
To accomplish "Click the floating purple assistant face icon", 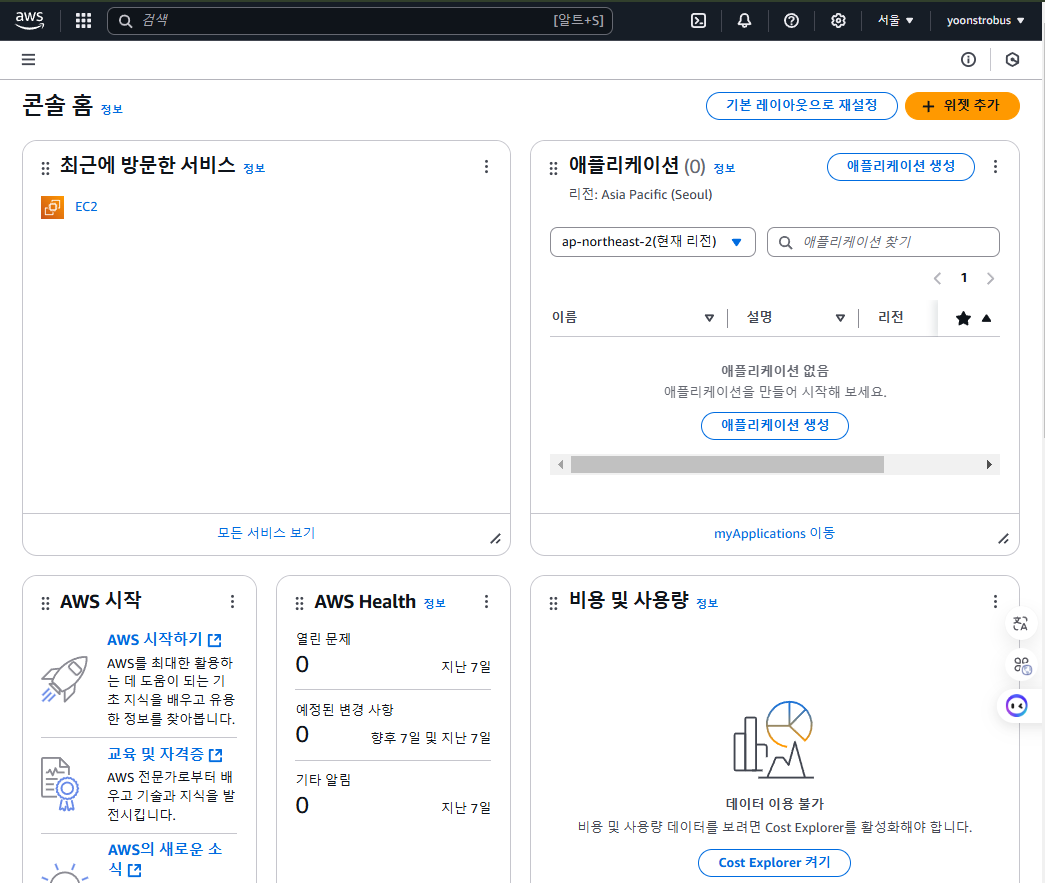I will pos(1016,706).
